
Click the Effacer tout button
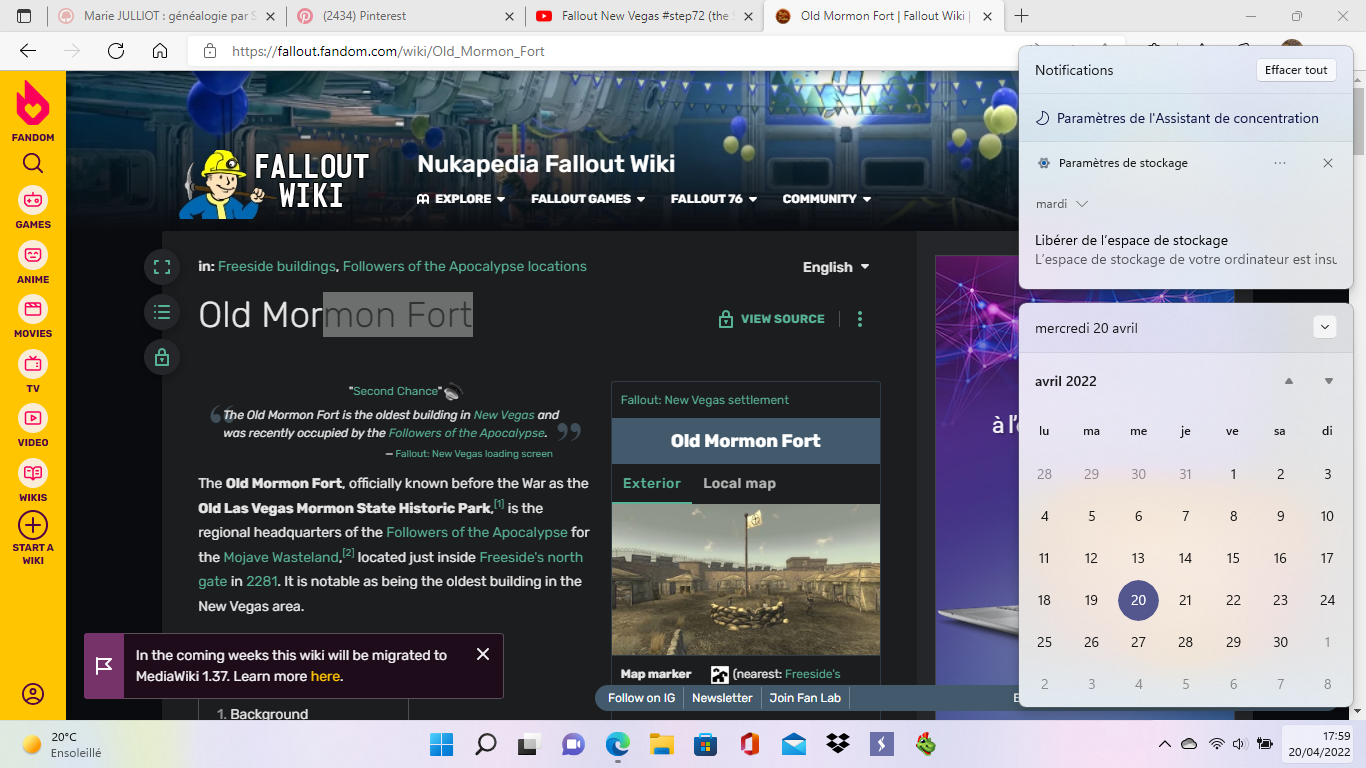tap(1296, 70)
